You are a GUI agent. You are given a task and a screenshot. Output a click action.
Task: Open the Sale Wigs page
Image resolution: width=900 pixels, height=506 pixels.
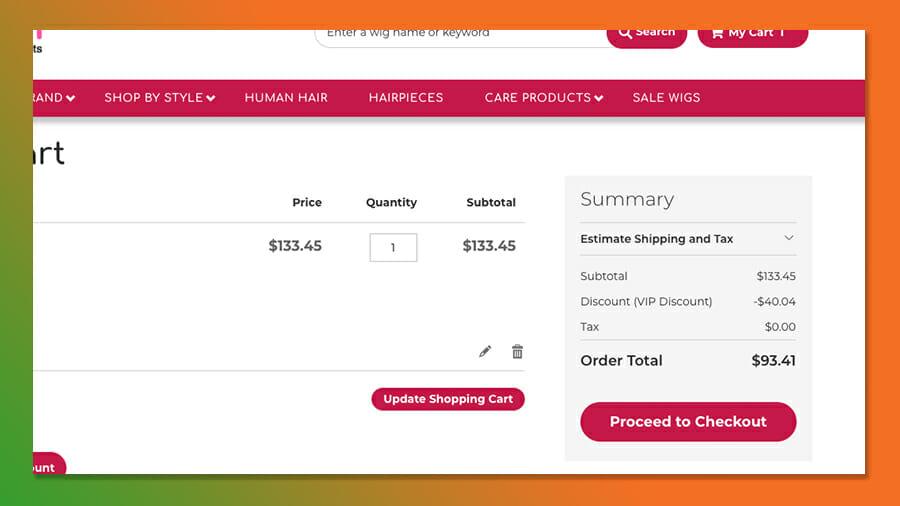pos(666,97)
